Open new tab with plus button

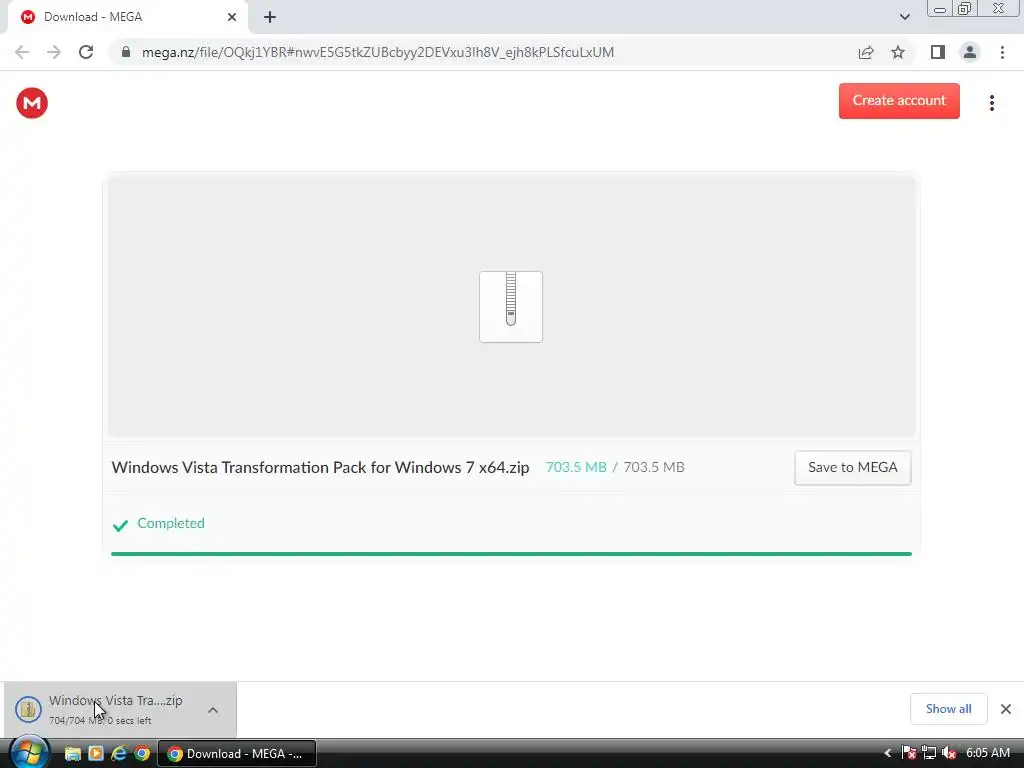(270, 17)
